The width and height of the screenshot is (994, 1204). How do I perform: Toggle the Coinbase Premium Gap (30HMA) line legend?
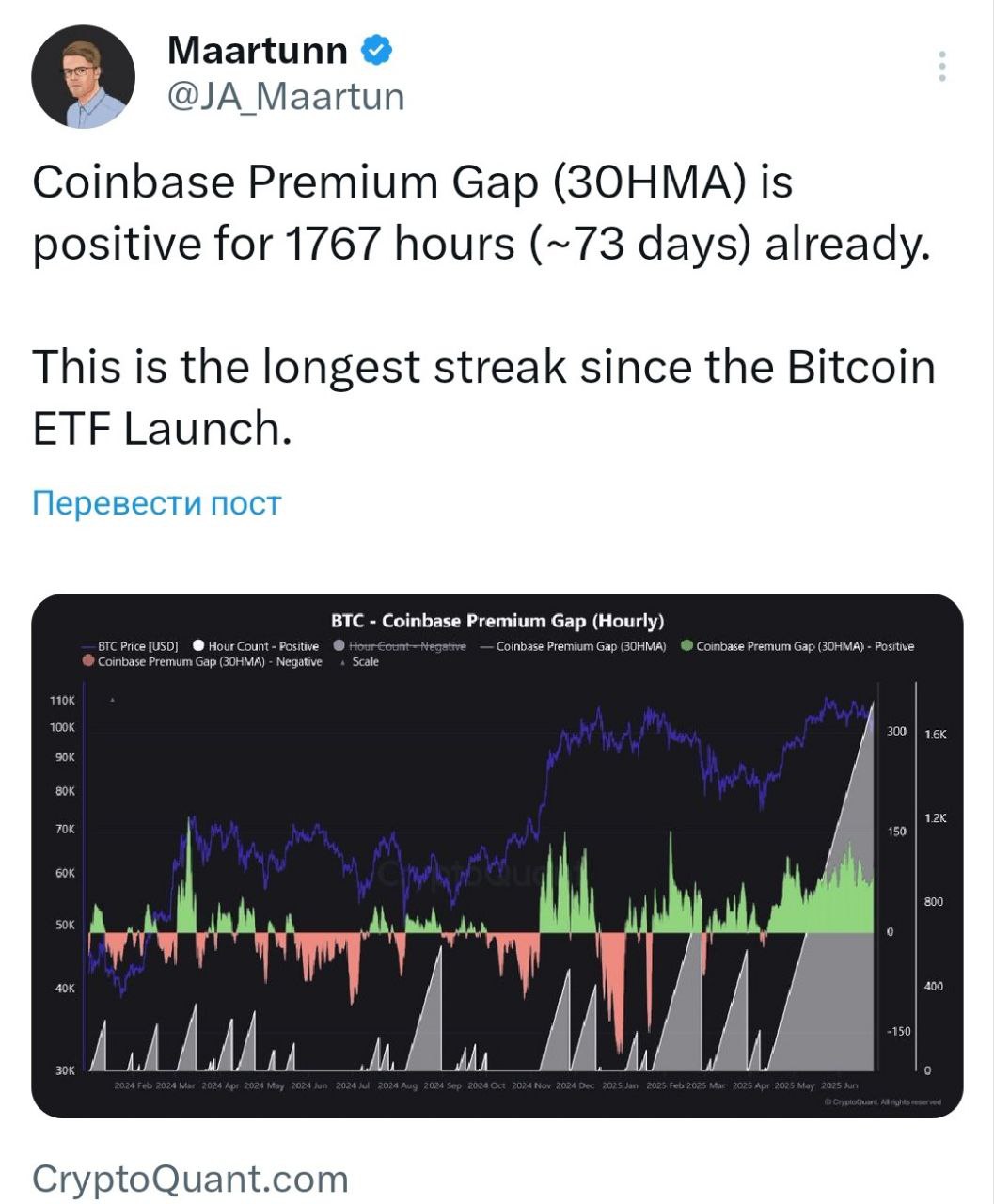coord(573,646)
